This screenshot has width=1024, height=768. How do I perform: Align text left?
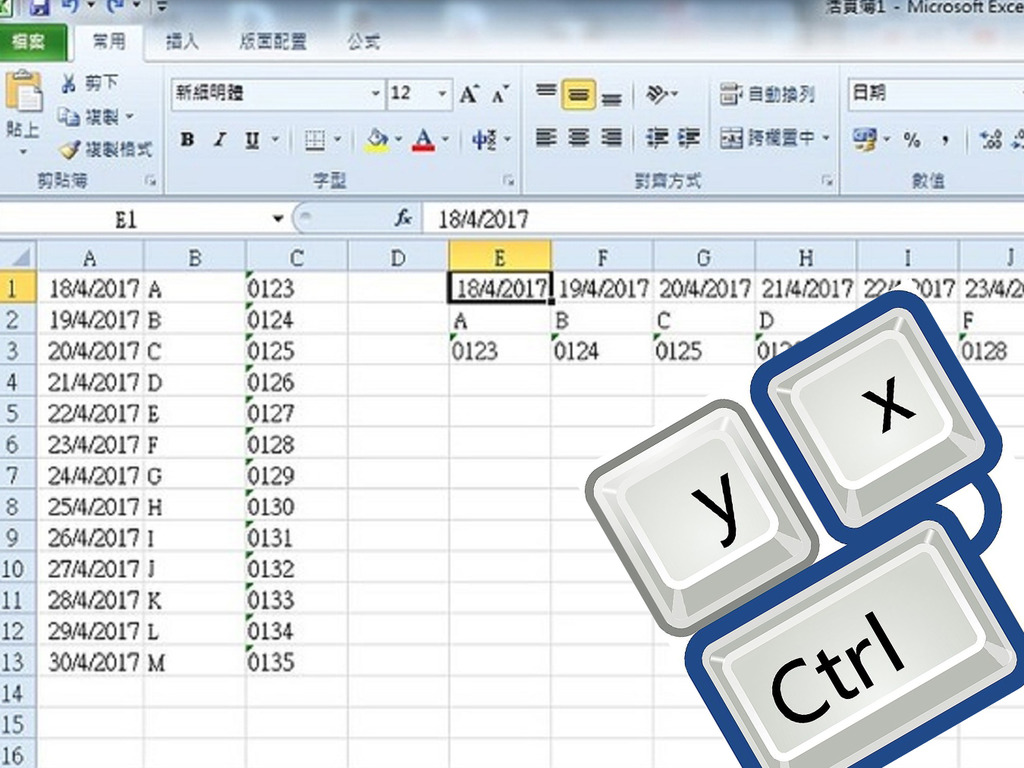546,138
